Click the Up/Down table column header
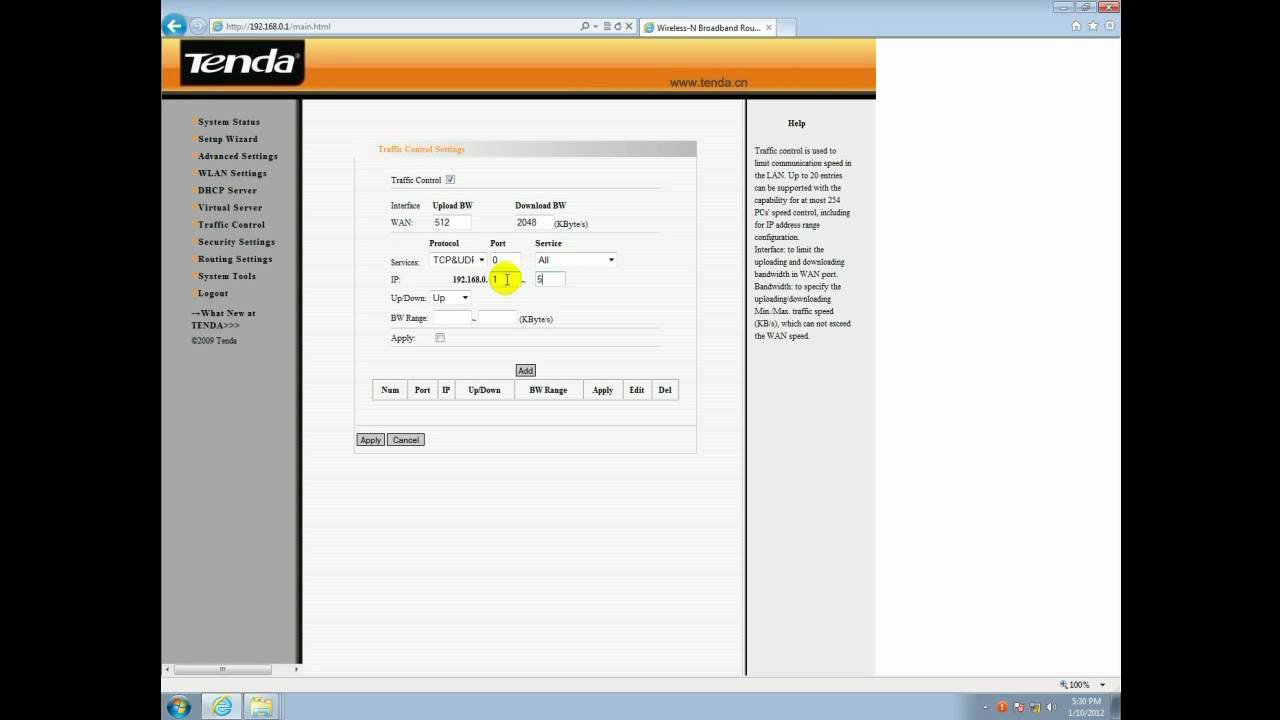1280x720 pixels. (x=484, y=390)
